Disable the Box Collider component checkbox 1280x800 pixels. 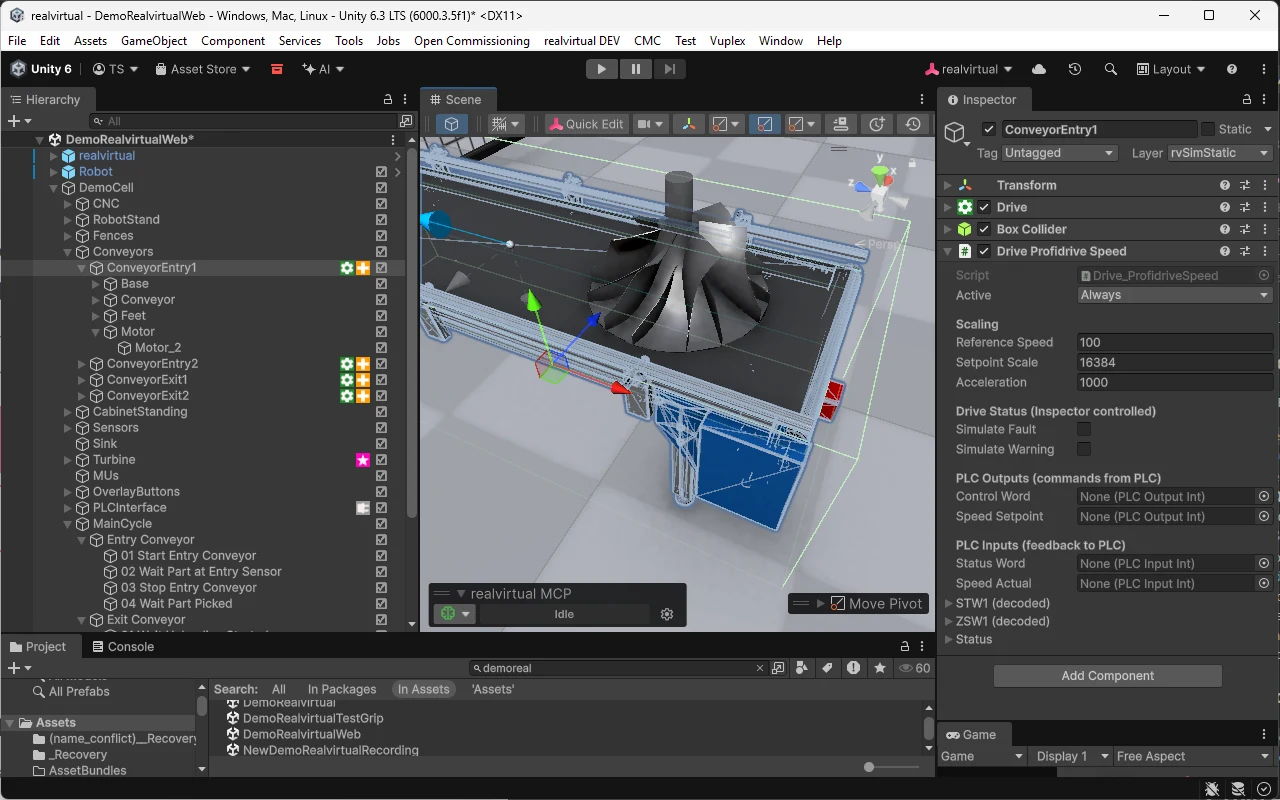point(984,229)
